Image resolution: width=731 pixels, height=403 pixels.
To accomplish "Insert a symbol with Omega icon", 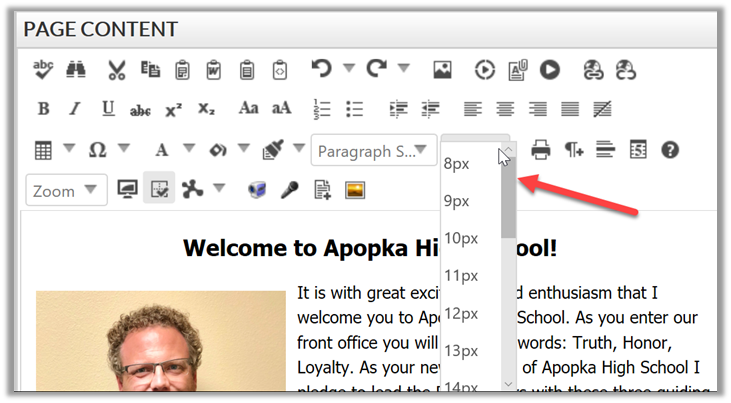I will 98,150.
